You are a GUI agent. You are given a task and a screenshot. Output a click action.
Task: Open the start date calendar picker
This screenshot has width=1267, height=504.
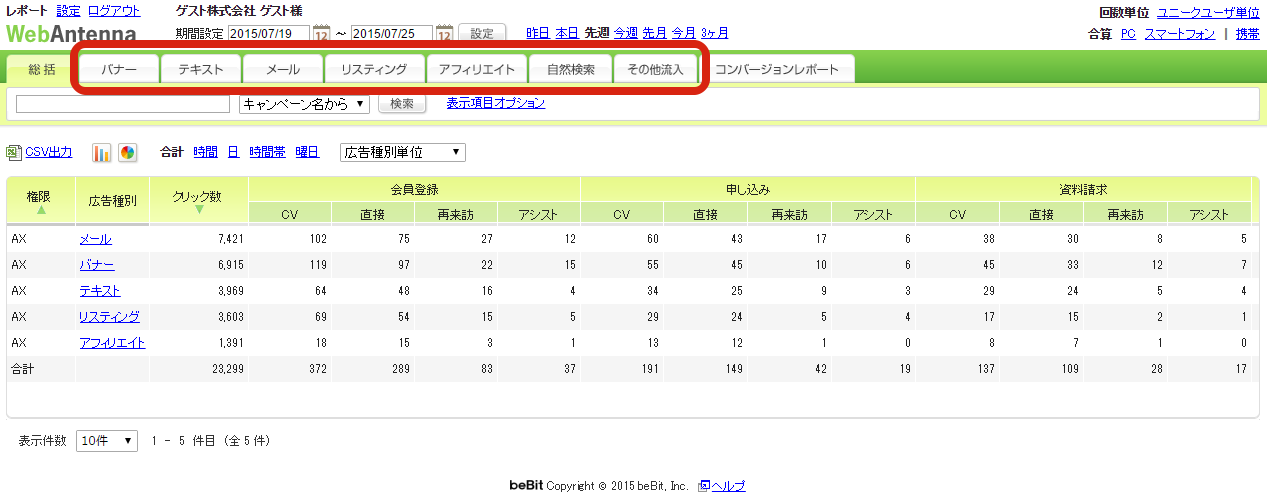click(321, 34)
